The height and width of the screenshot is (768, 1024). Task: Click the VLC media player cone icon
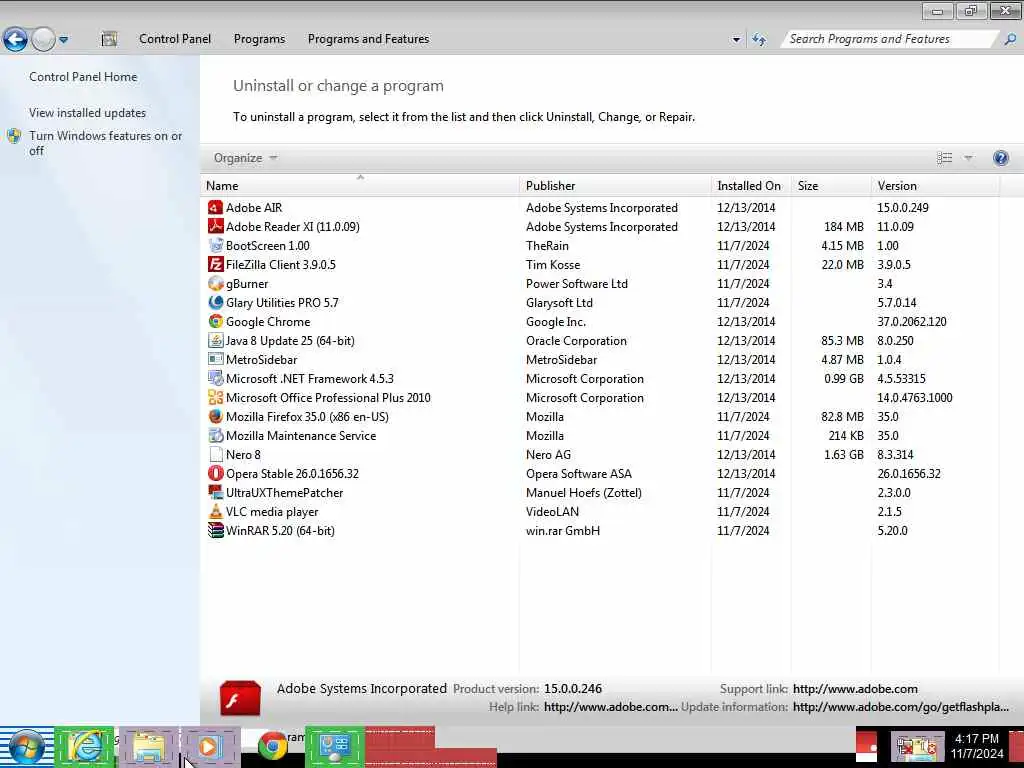tap(216, 511)
